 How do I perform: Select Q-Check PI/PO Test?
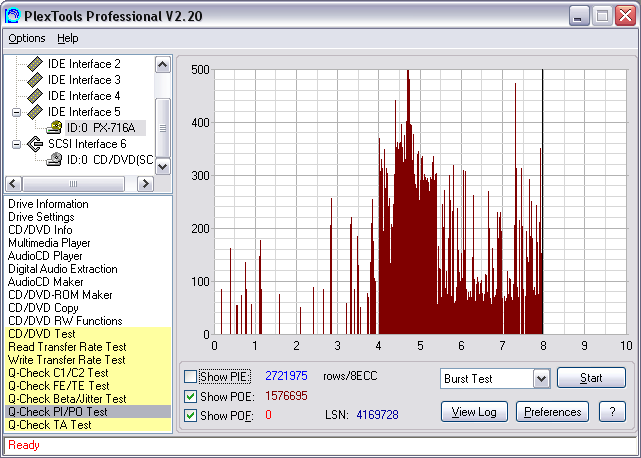click(x=88, y=412)
